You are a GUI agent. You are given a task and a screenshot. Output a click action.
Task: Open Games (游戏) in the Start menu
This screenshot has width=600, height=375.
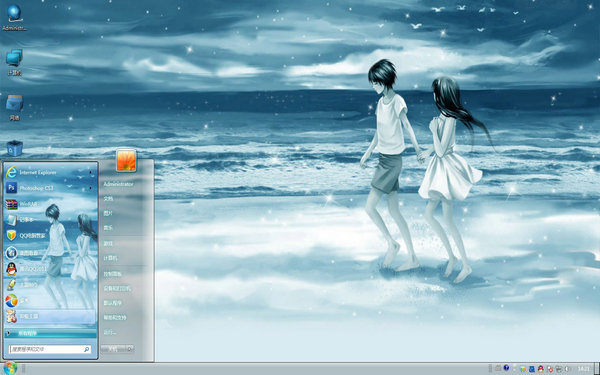point(108,243)
